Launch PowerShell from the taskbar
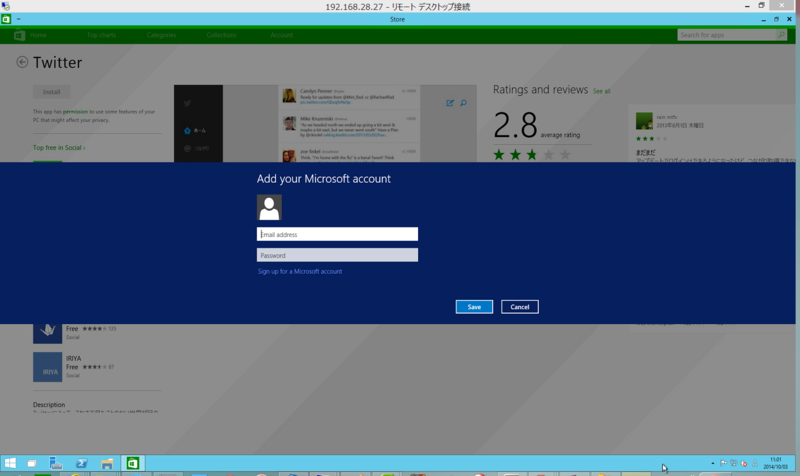The image size is (800, 476). 82,463
